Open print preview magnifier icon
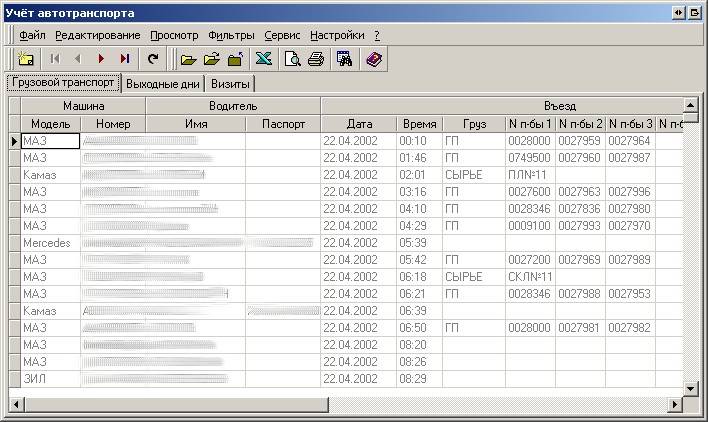The height and width of the screenshot is (422, 708). tap(293, 59)
